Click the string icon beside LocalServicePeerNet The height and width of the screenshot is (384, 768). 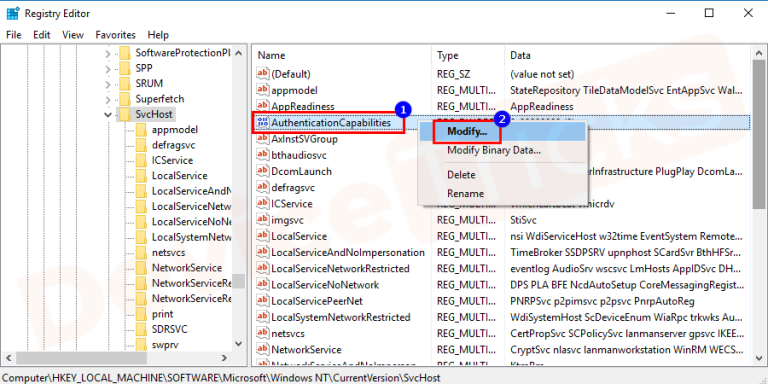pos(264,301)
